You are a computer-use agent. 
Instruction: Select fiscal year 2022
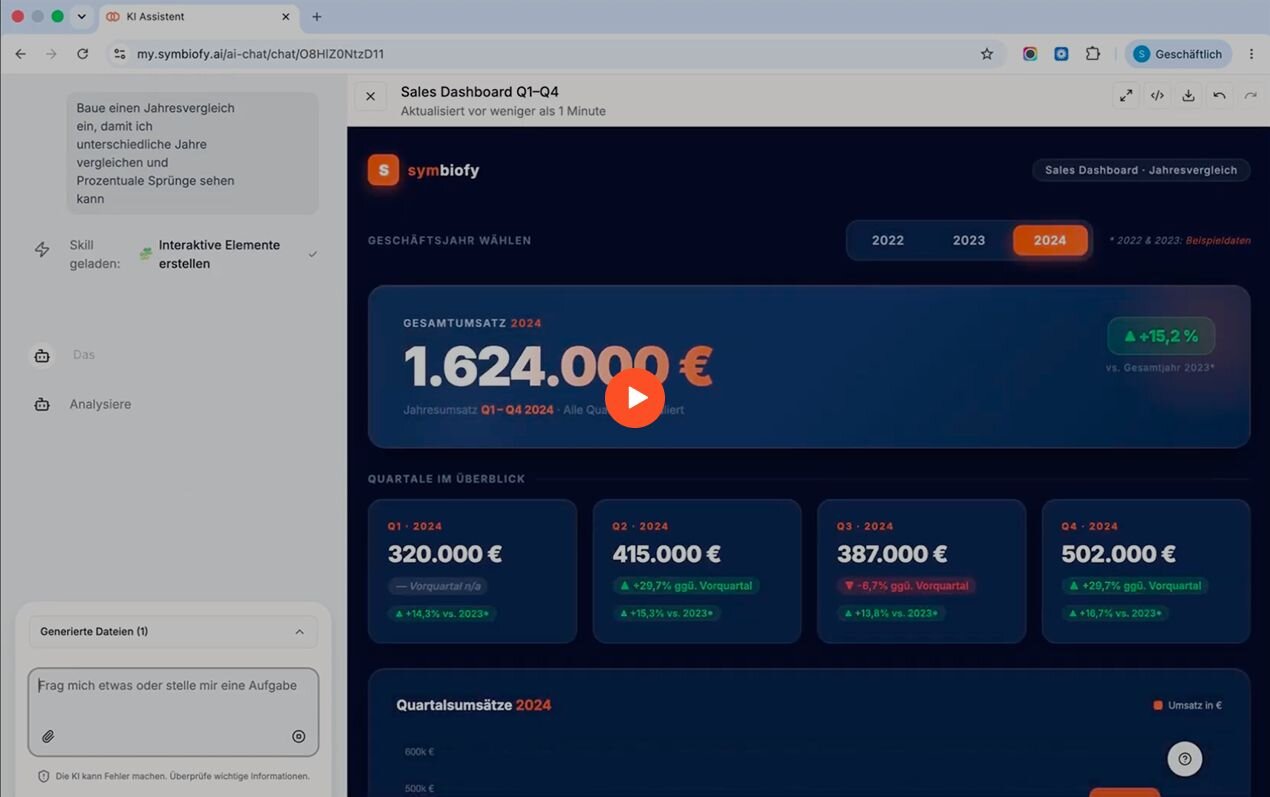pos(888,240)
